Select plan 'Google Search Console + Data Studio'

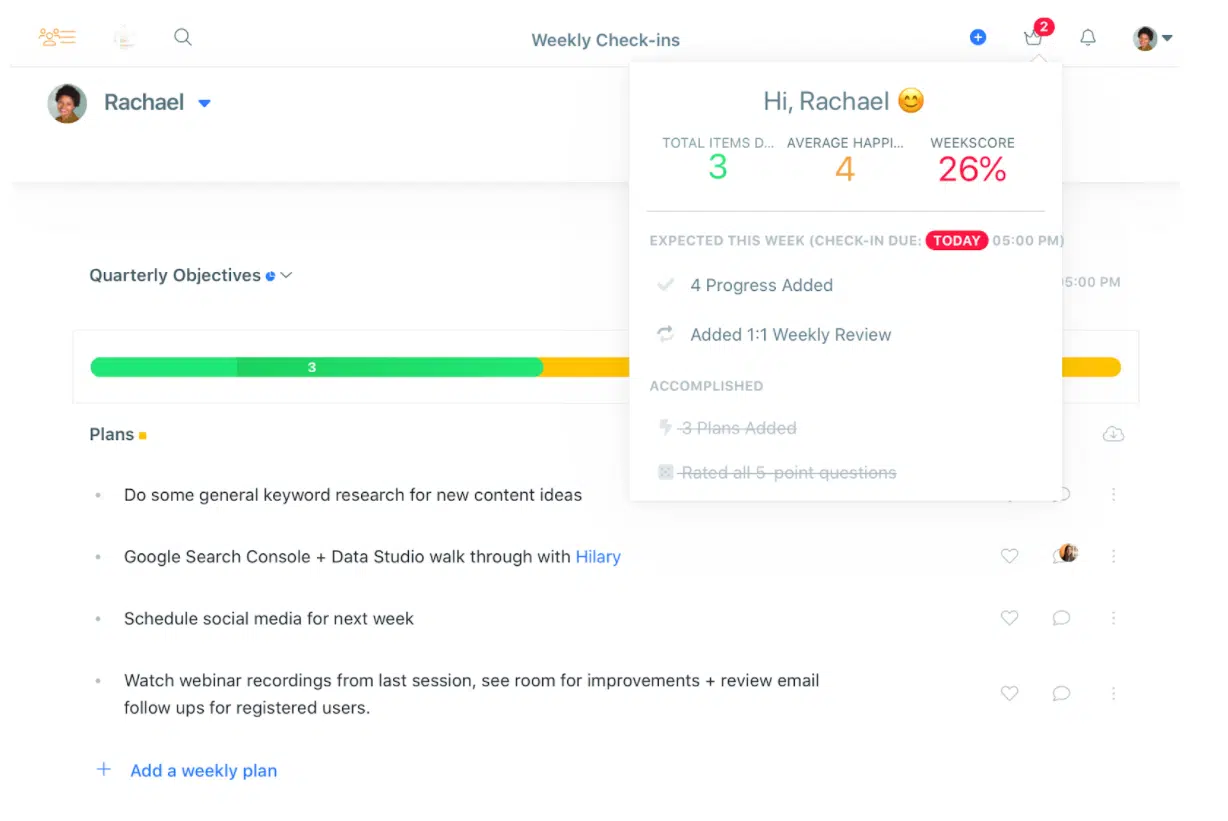pos(372,557)
